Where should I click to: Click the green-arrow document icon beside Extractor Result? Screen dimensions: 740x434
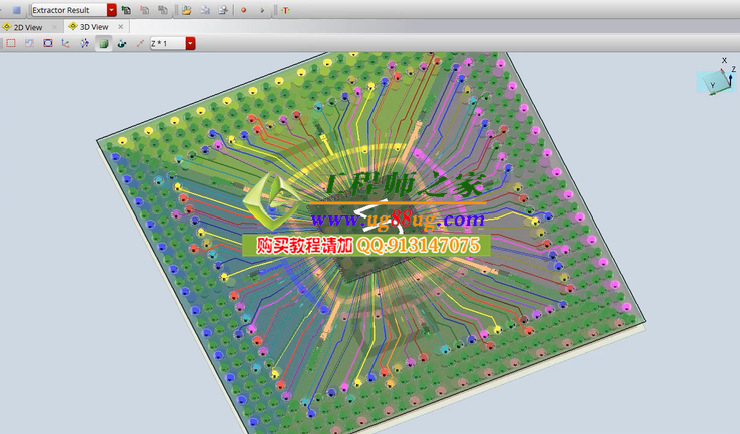126,9
